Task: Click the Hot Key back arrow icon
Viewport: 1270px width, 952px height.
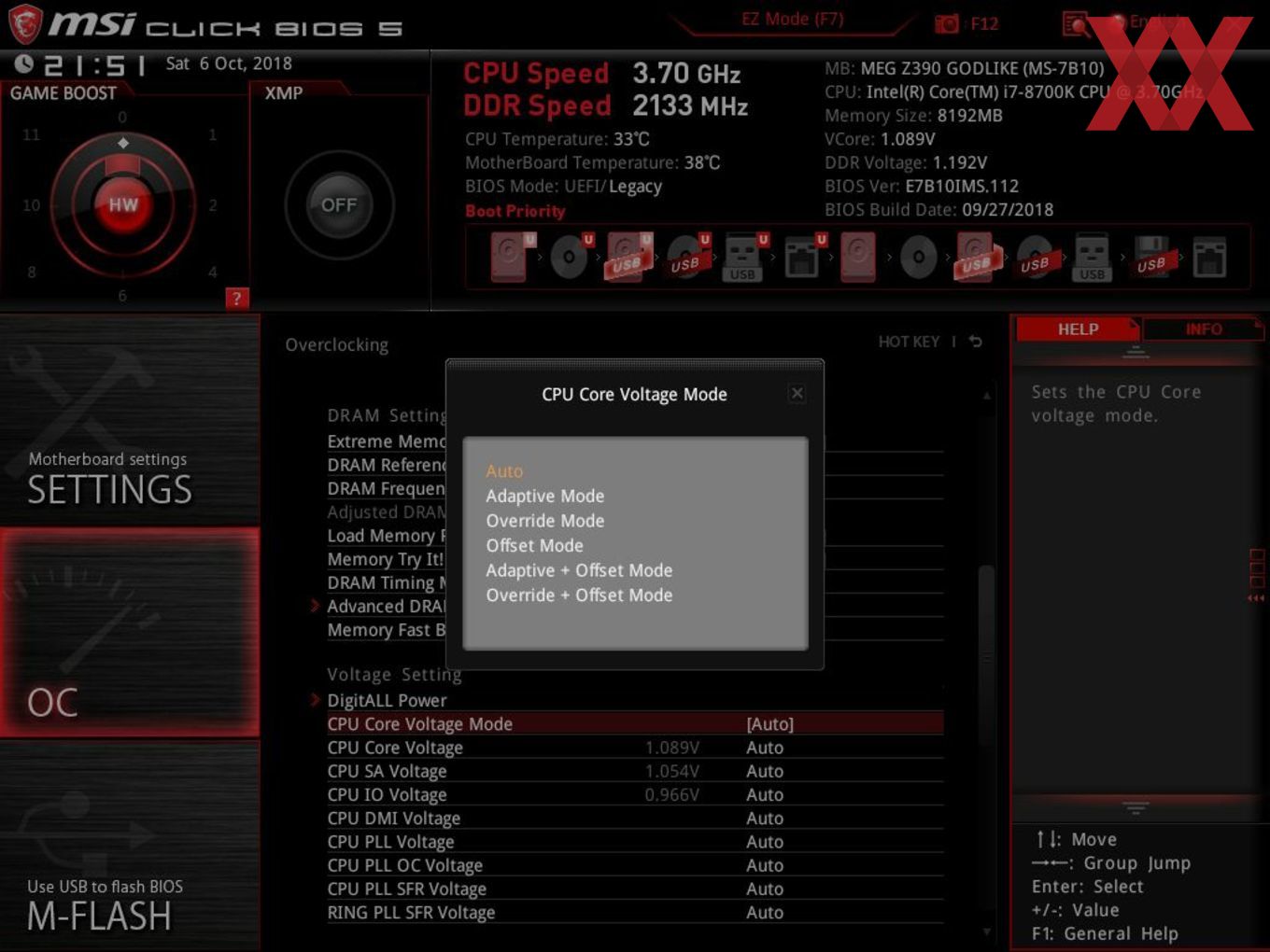Action: click(x=975, y=342)
